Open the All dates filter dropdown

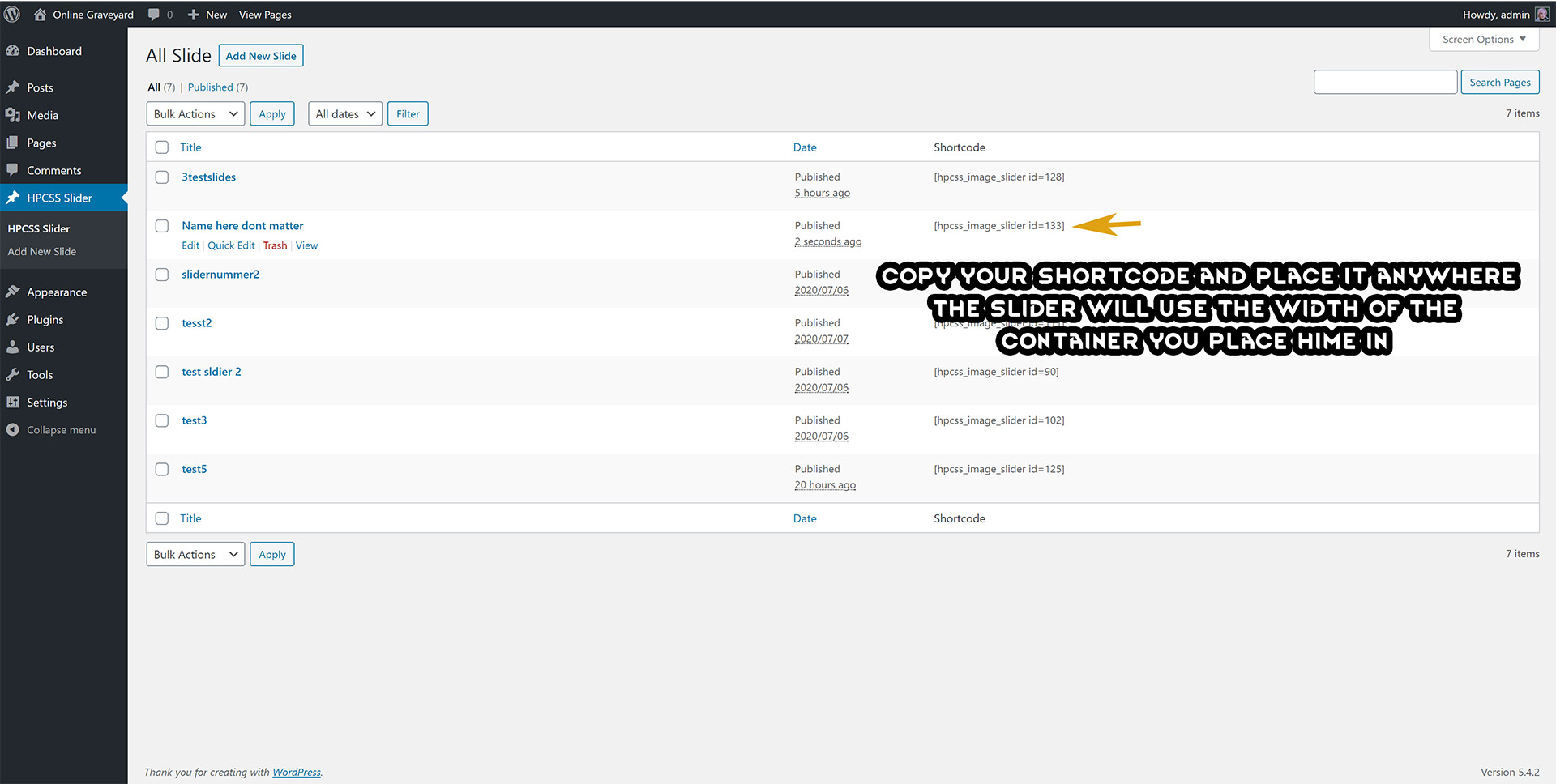click(x=345, y=114)
